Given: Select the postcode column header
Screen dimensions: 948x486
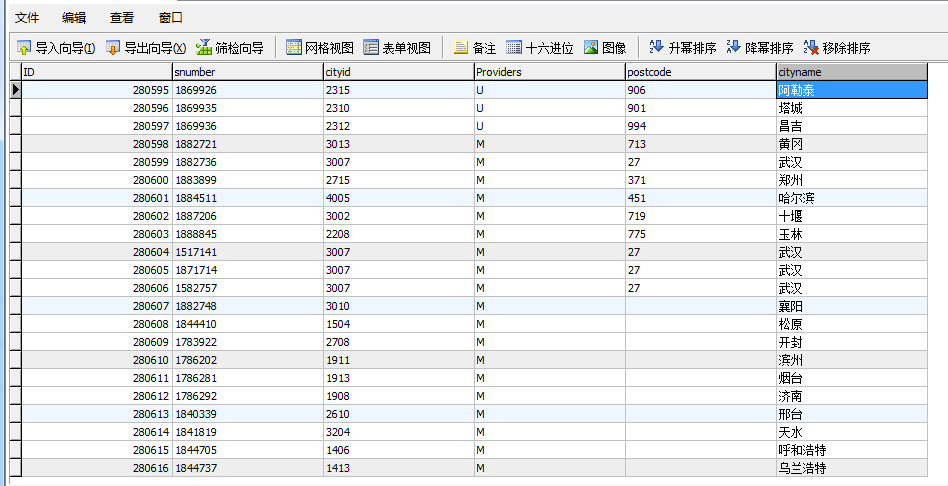Looking at the screenshot, I should point(701,72).
